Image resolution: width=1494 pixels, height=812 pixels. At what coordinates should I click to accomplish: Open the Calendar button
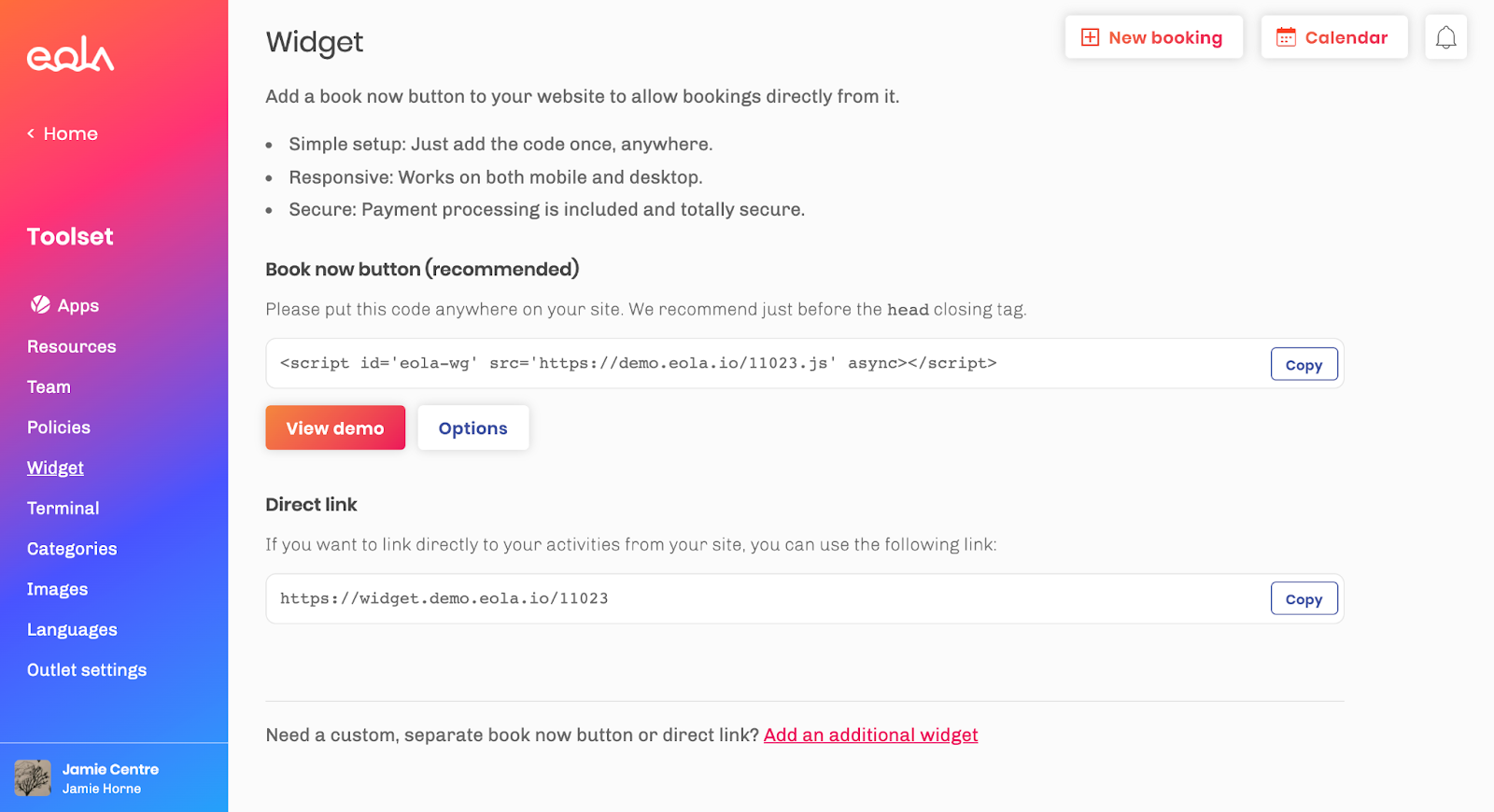[x=1334, y=37]
